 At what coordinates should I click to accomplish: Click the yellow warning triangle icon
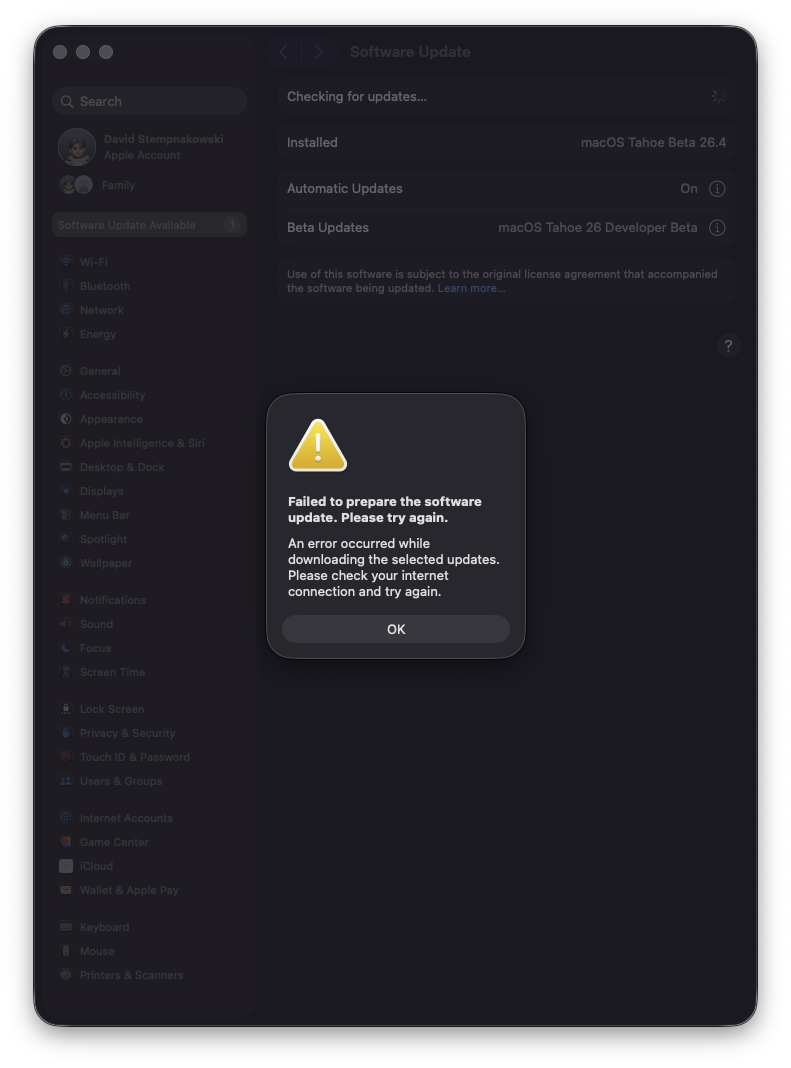(318, 446)
